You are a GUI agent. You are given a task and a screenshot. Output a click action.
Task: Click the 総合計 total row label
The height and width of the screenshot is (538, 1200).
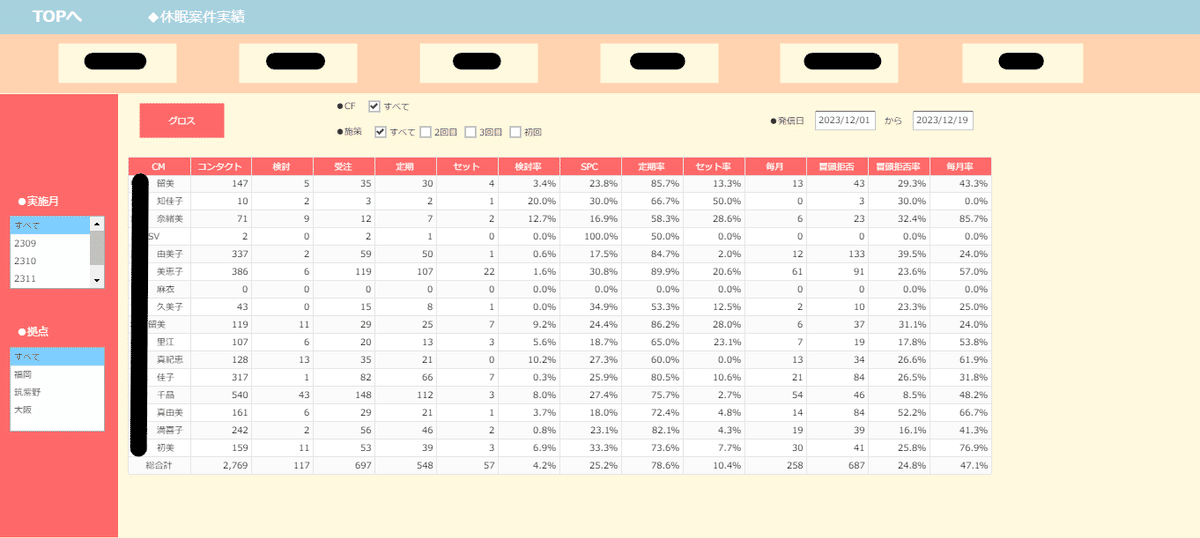[159, 465]
